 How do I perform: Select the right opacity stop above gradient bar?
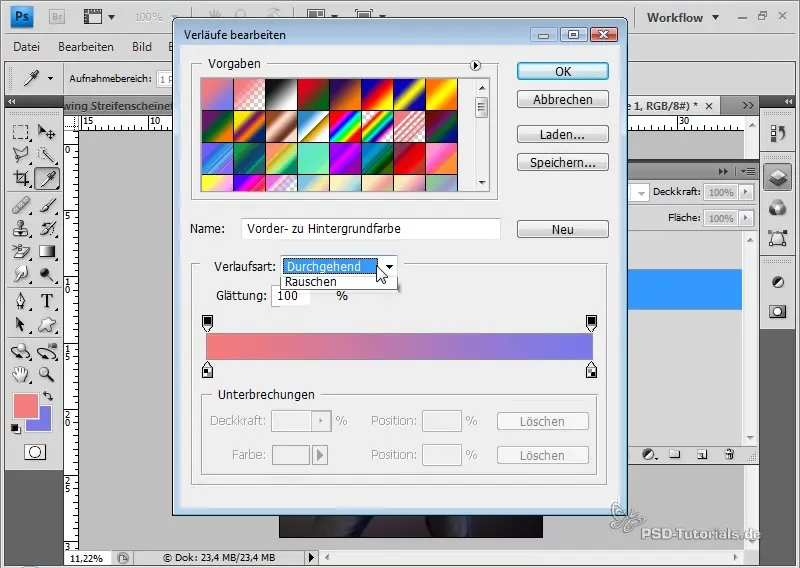pos(591,323)
